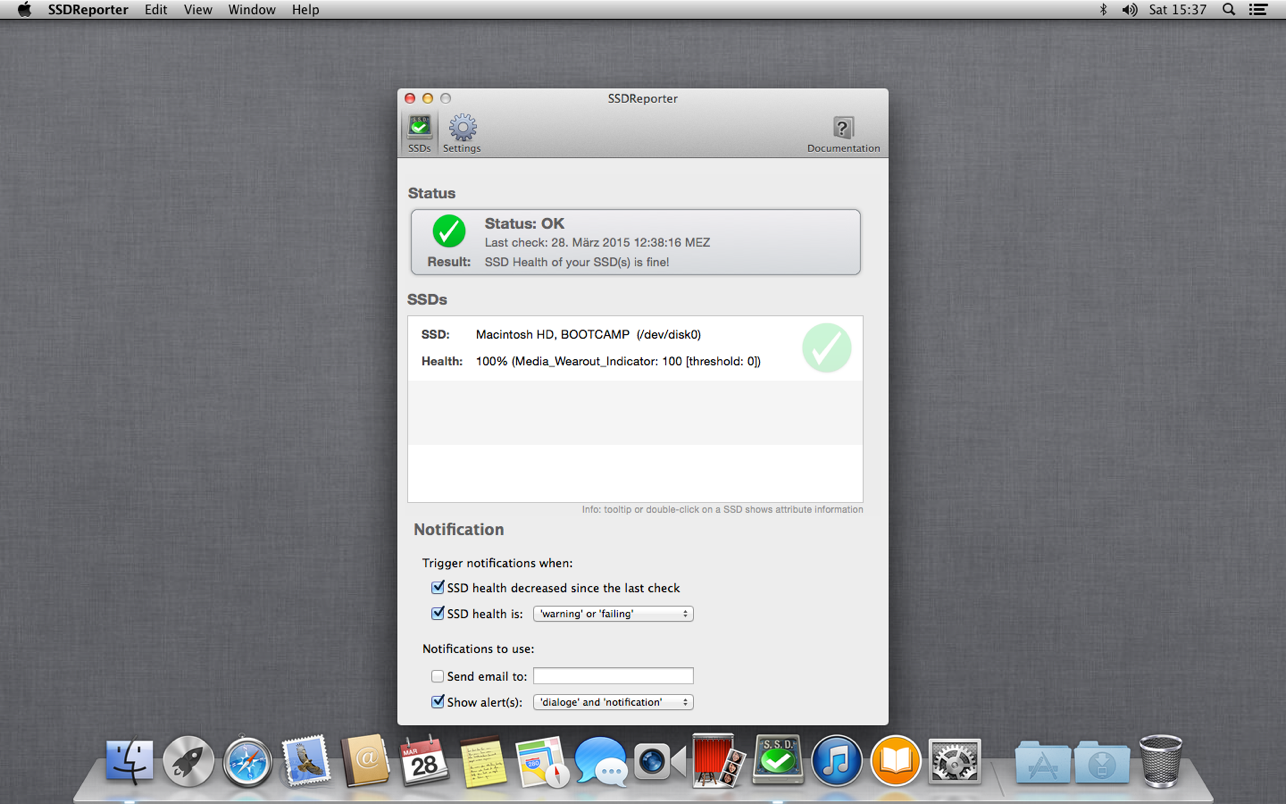The height and width of the screenshot is (804, 1286).
Task: Launch SSDReporter icon in the Dock
Action: pyautogui.click(x=778, y=761)
